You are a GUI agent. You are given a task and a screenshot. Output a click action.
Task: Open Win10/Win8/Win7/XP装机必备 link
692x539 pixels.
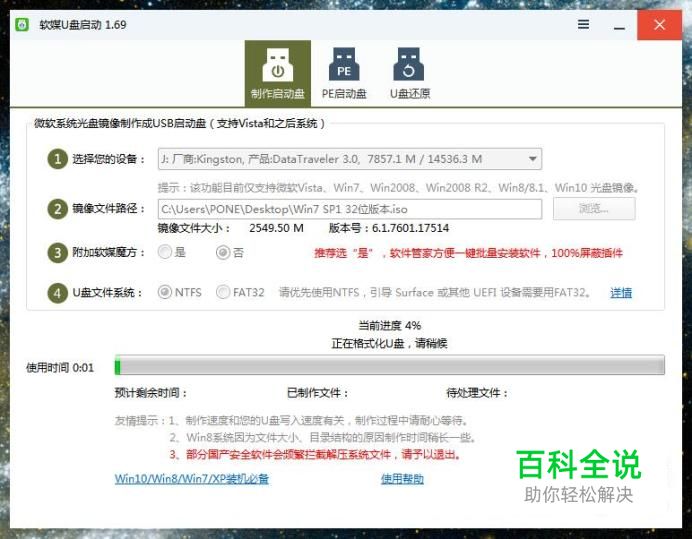pyautogui.click(x=192, y=479)
